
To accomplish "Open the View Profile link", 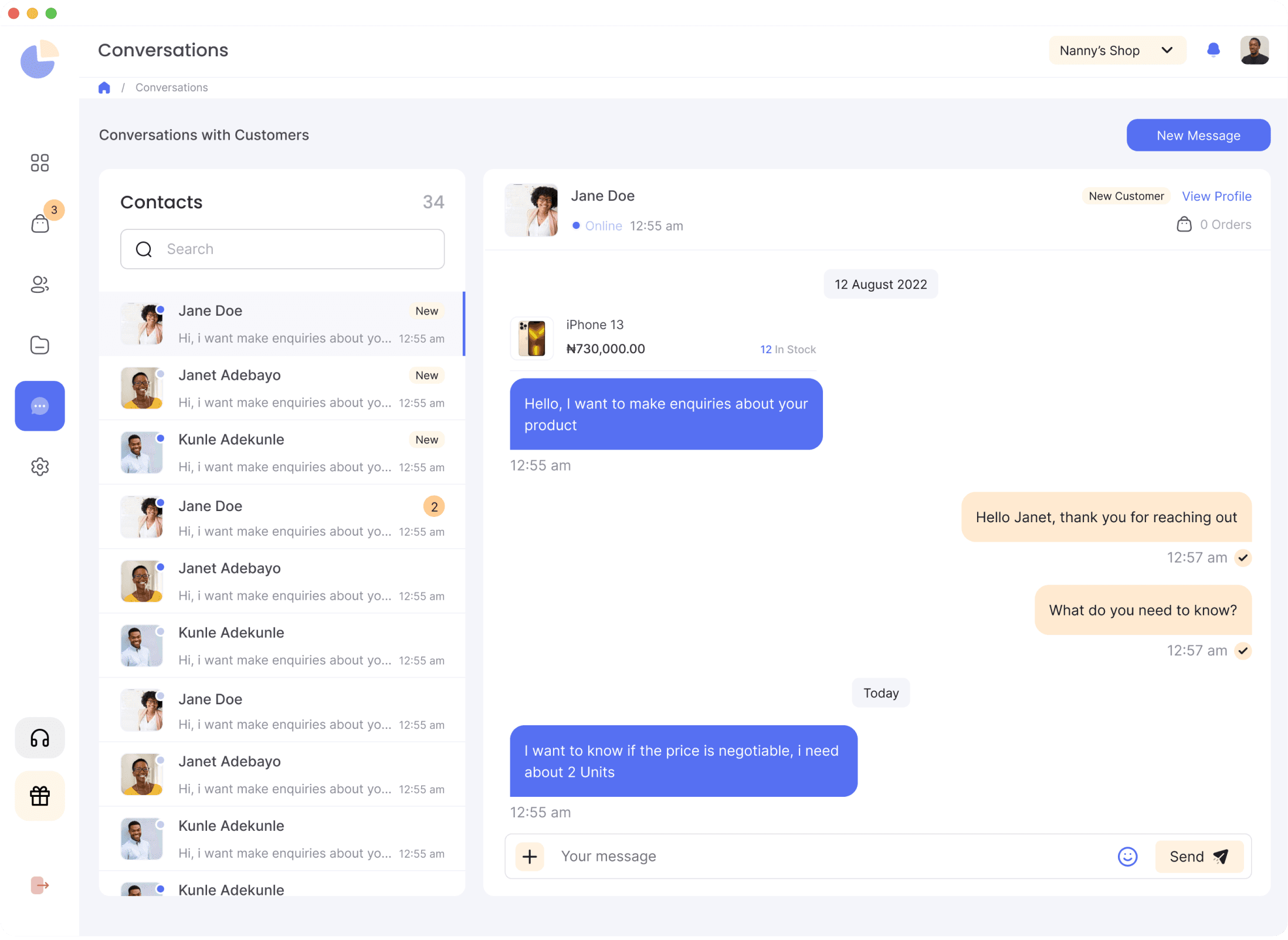I will [x=1216, y=197].
